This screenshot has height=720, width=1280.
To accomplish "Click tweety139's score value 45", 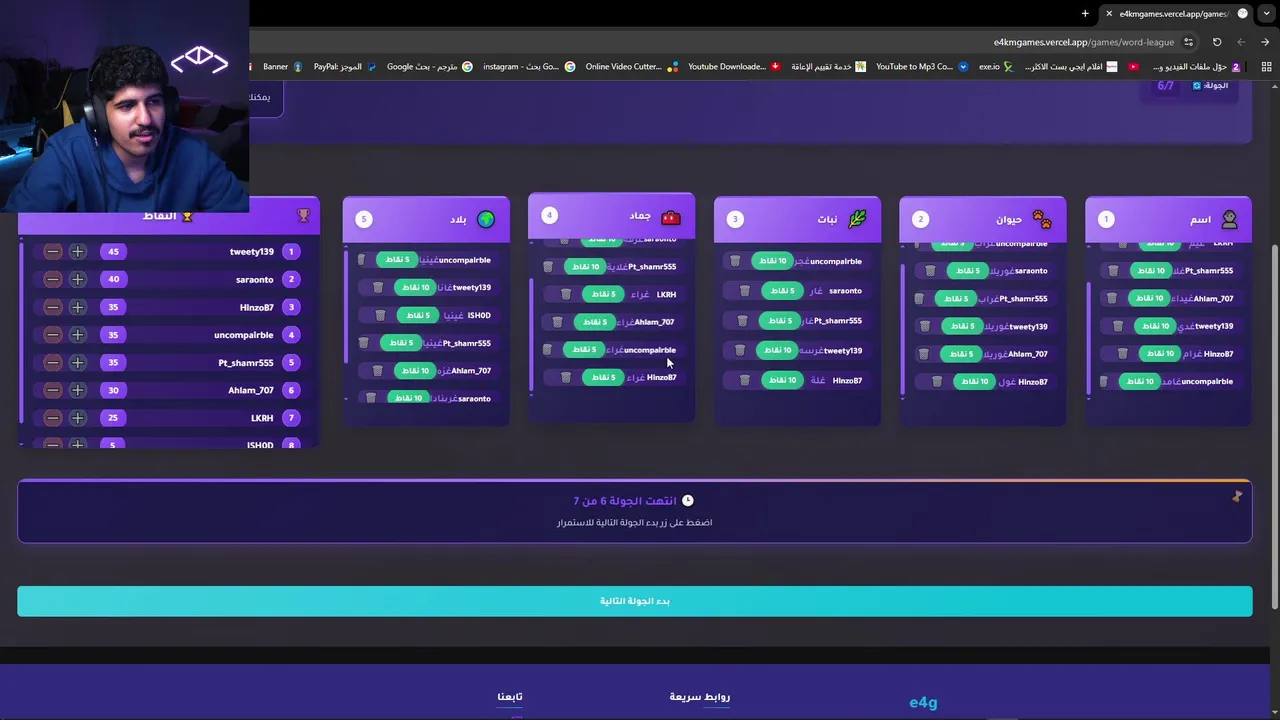I will (113, 252).
